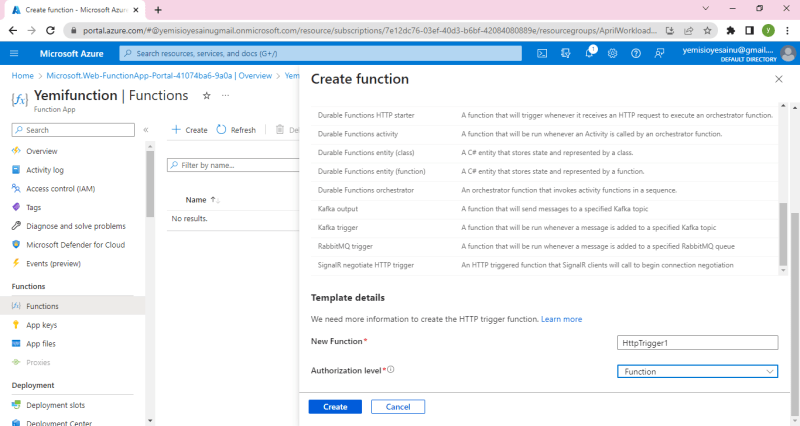Viewport: 800px width, 426px height.
Task: Click the Microsoft Azure logo text
Action: click(71, 53)
